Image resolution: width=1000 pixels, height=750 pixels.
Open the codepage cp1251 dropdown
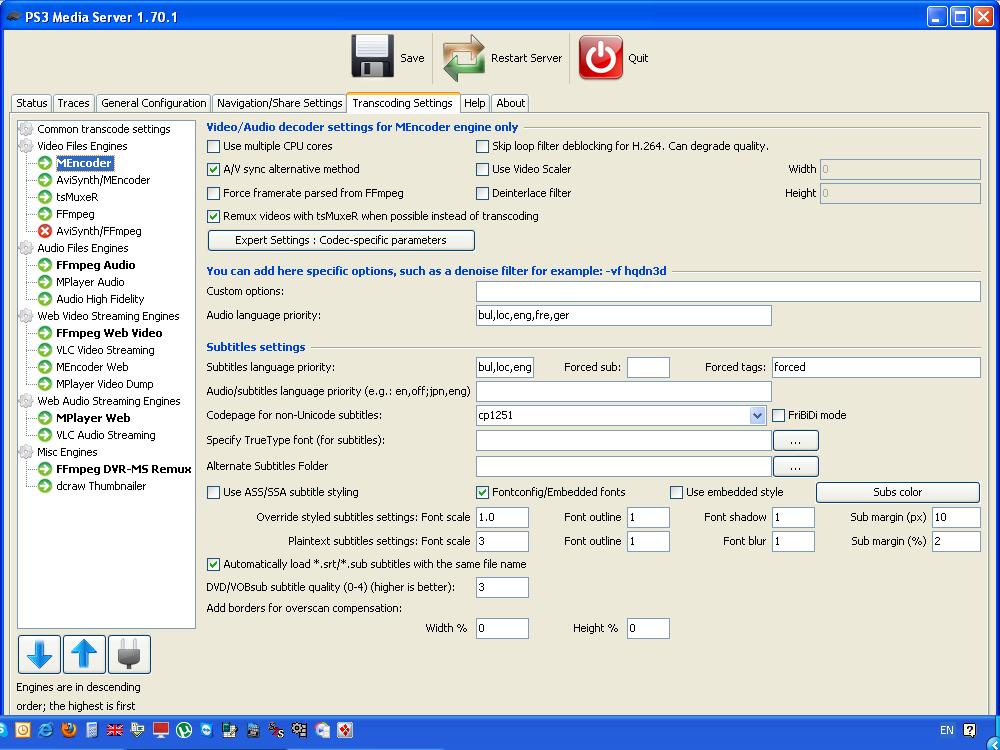757,416
